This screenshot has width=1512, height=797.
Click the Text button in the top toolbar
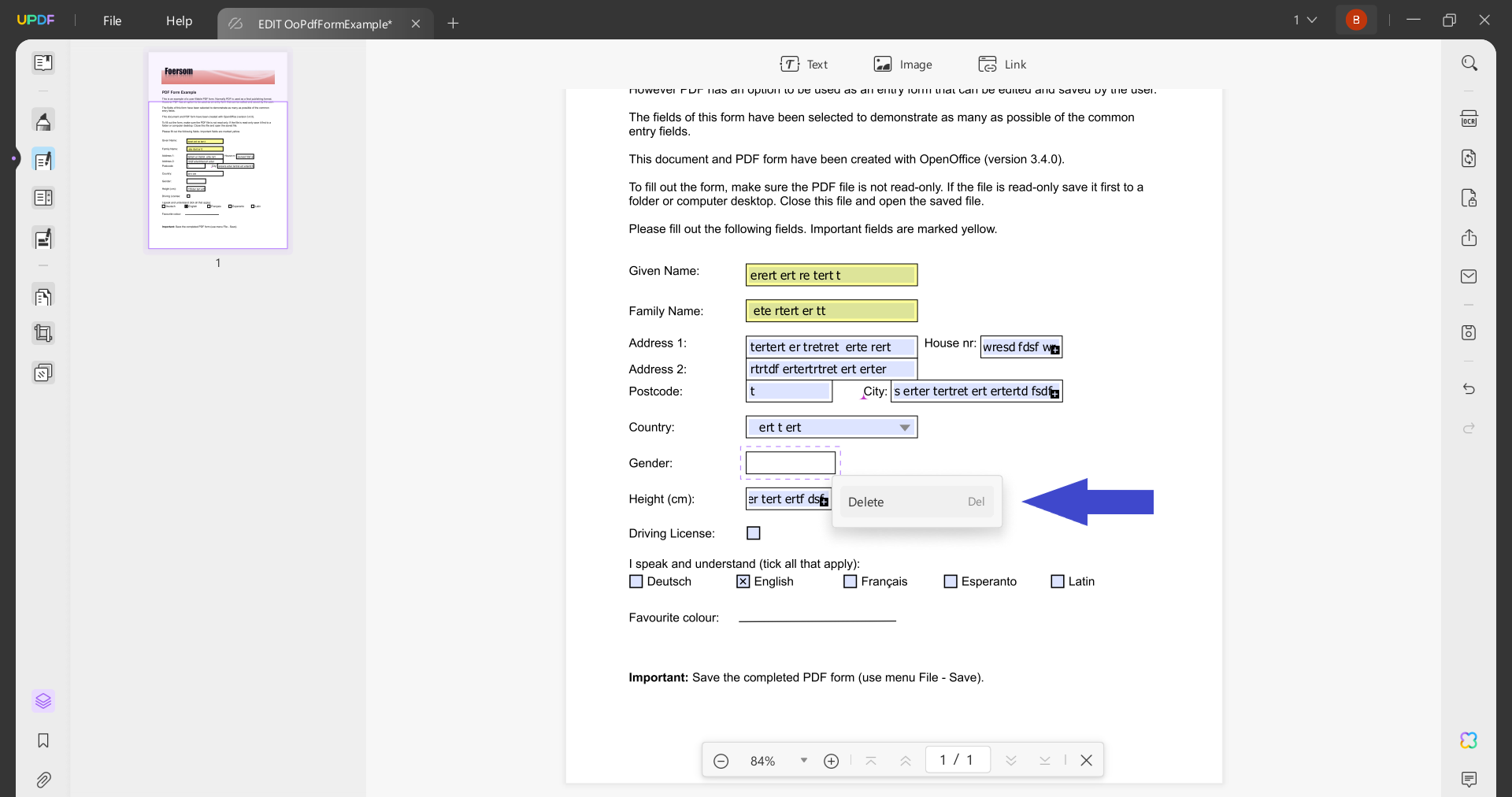804,64
